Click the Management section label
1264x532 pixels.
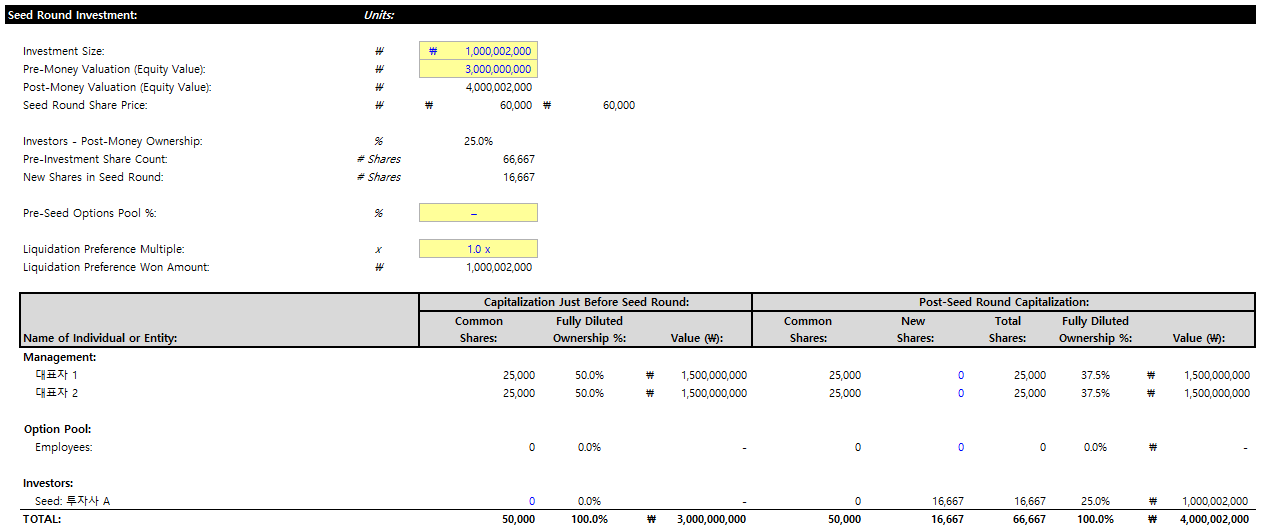coord(59,357)
